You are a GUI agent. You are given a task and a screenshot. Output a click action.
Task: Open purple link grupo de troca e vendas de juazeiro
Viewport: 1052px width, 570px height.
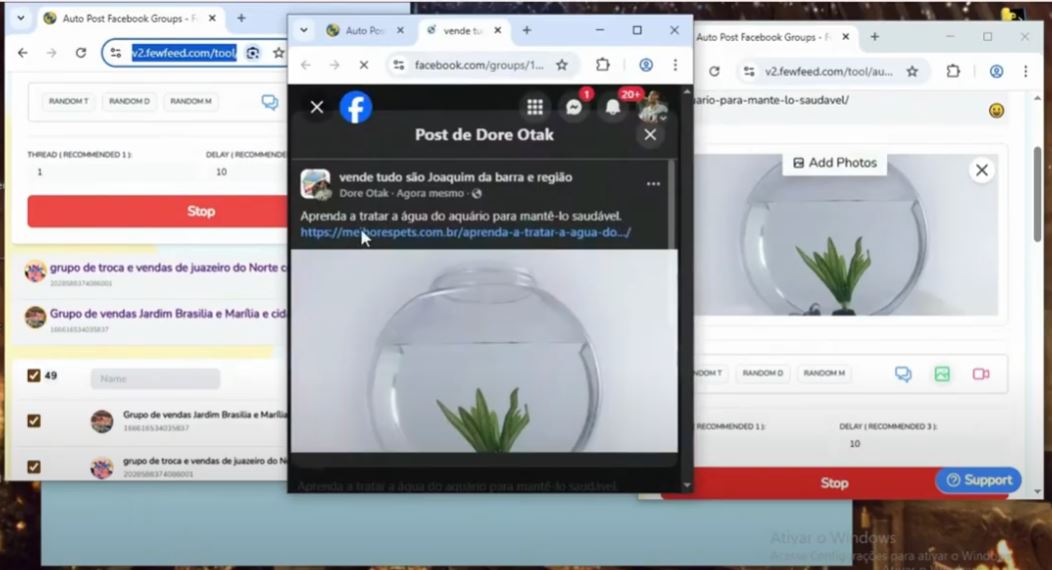pyautogui.click(x=168, y=268)
